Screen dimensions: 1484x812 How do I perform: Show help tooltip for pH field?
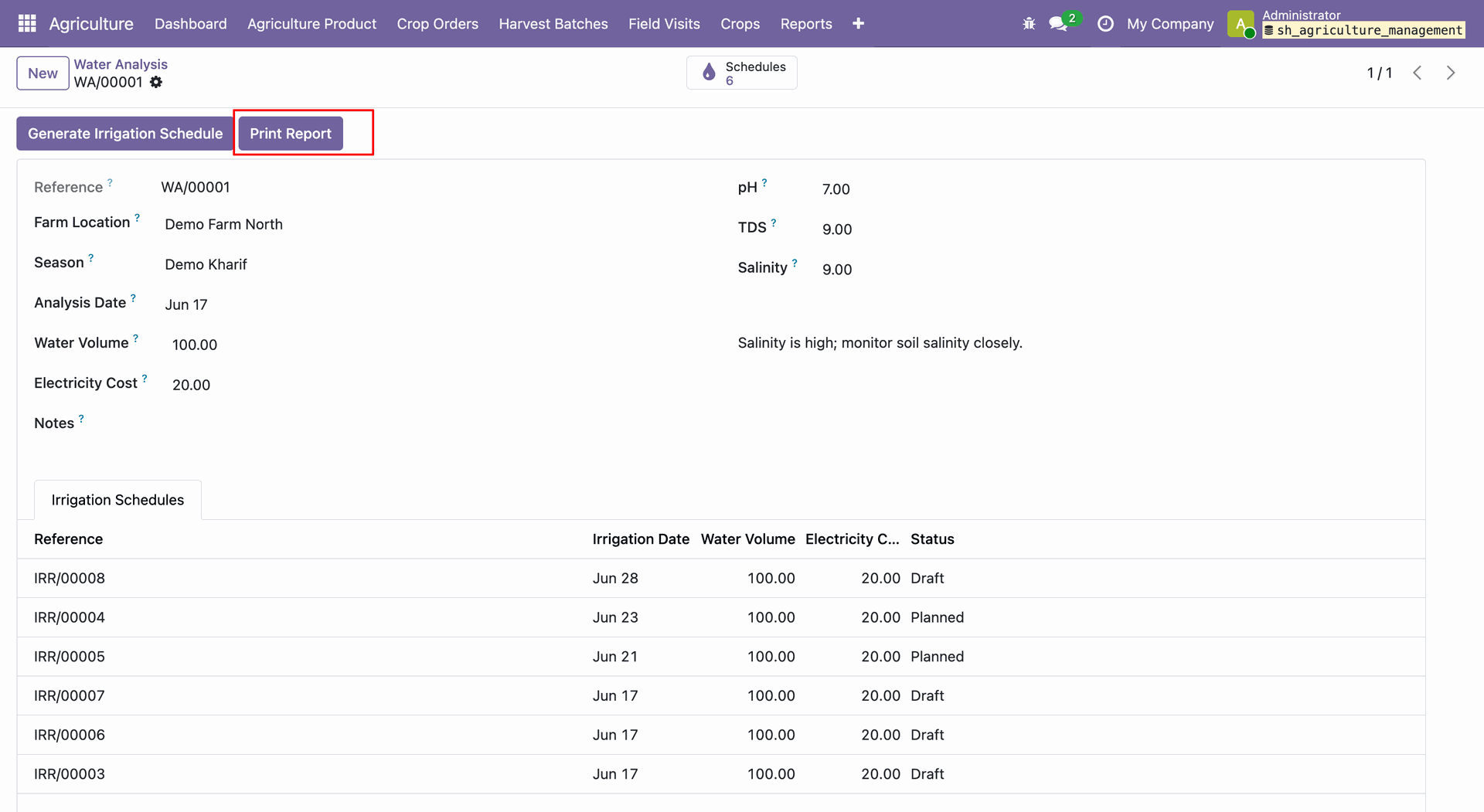764,183
